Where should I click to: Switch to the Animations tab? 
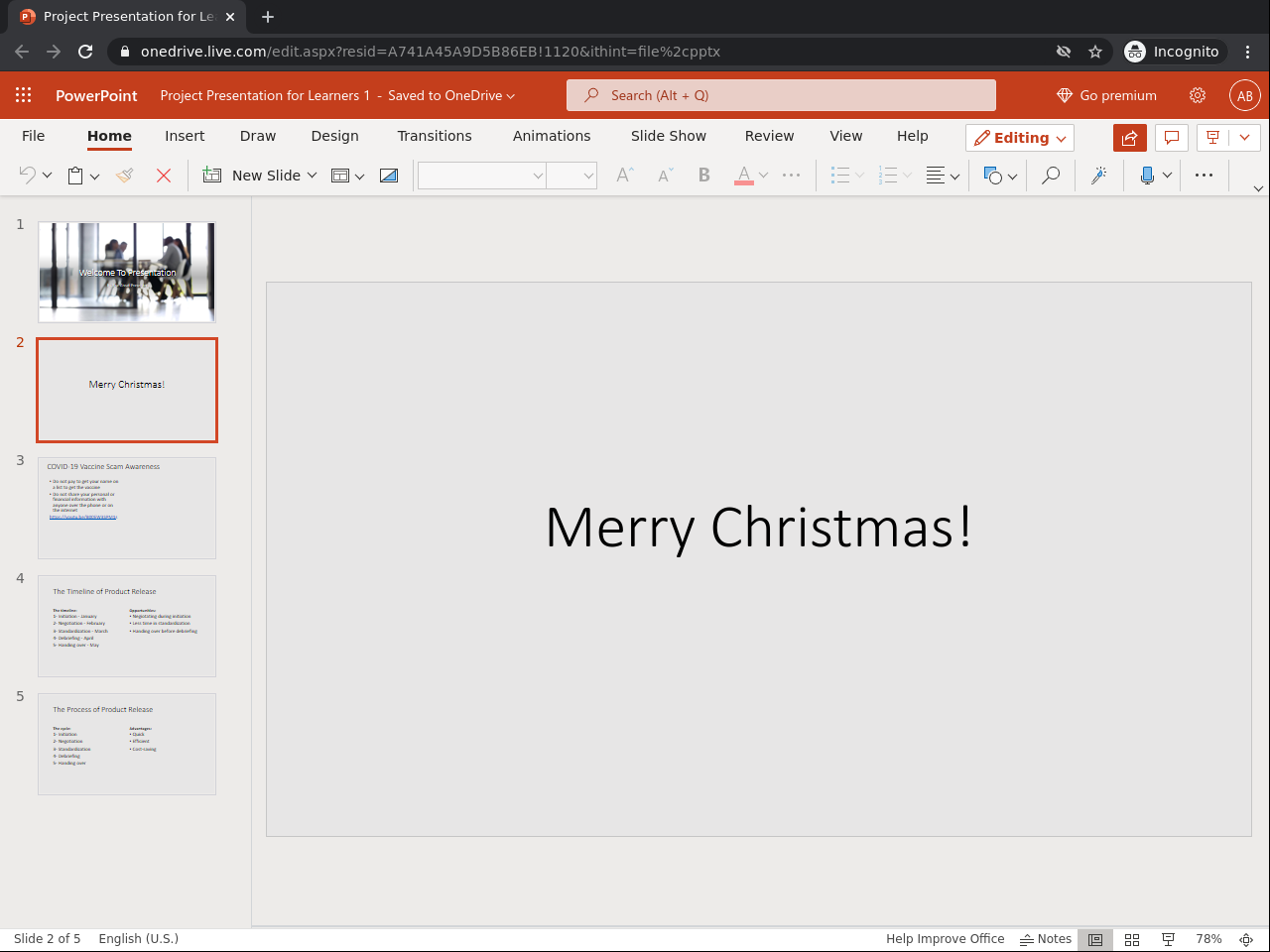point(552,136)
